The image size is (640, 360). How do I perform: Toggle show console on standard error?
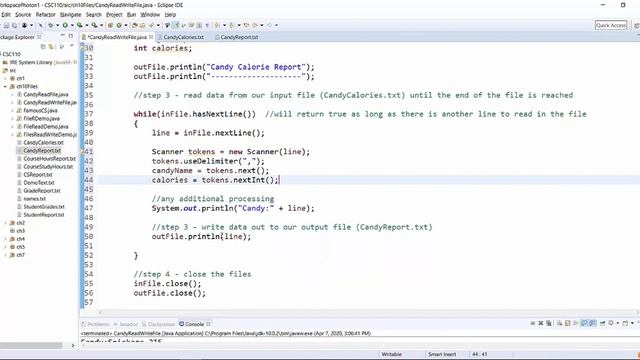tap(592, 323)
